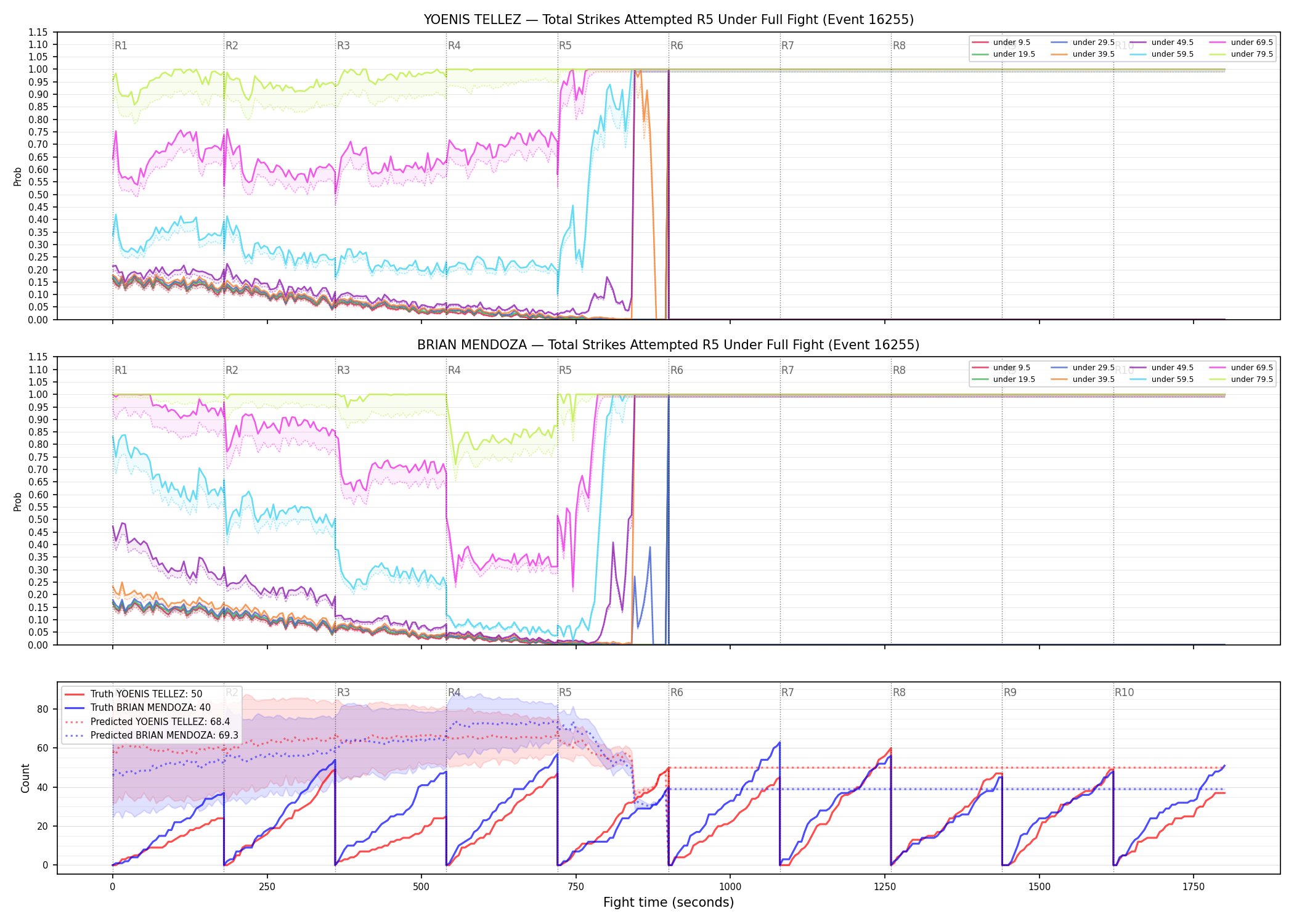Click the R8 round marker in Mendoza chart

pos(899,370)
